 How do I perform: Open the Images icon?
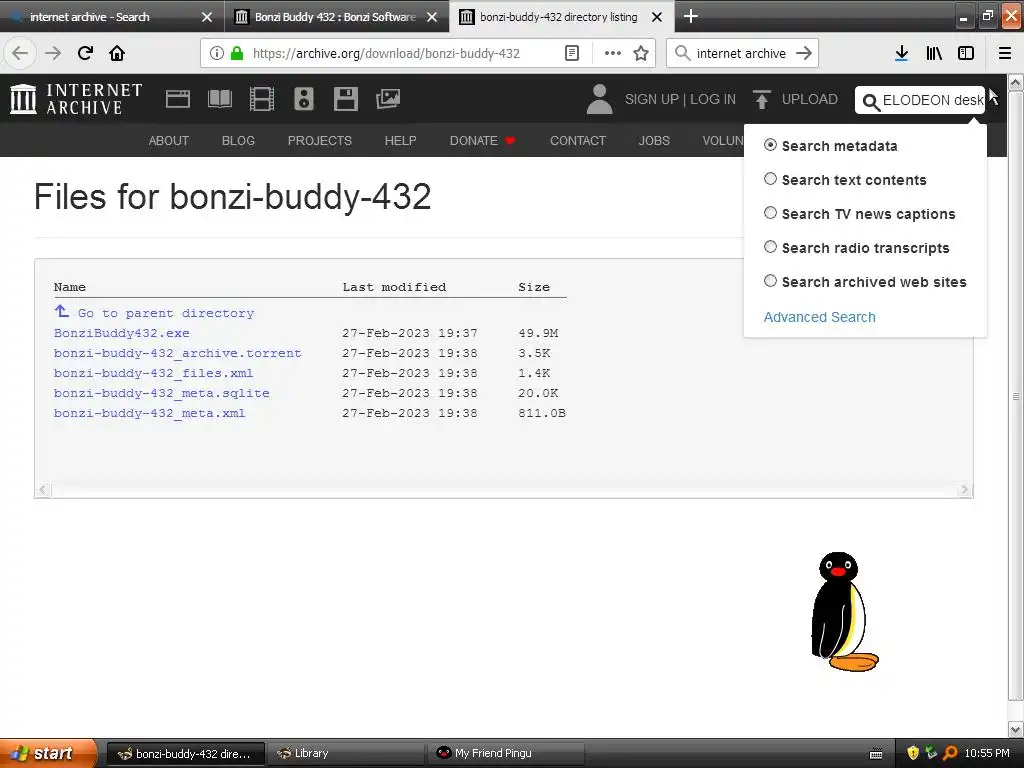click(x=388, y=99)
